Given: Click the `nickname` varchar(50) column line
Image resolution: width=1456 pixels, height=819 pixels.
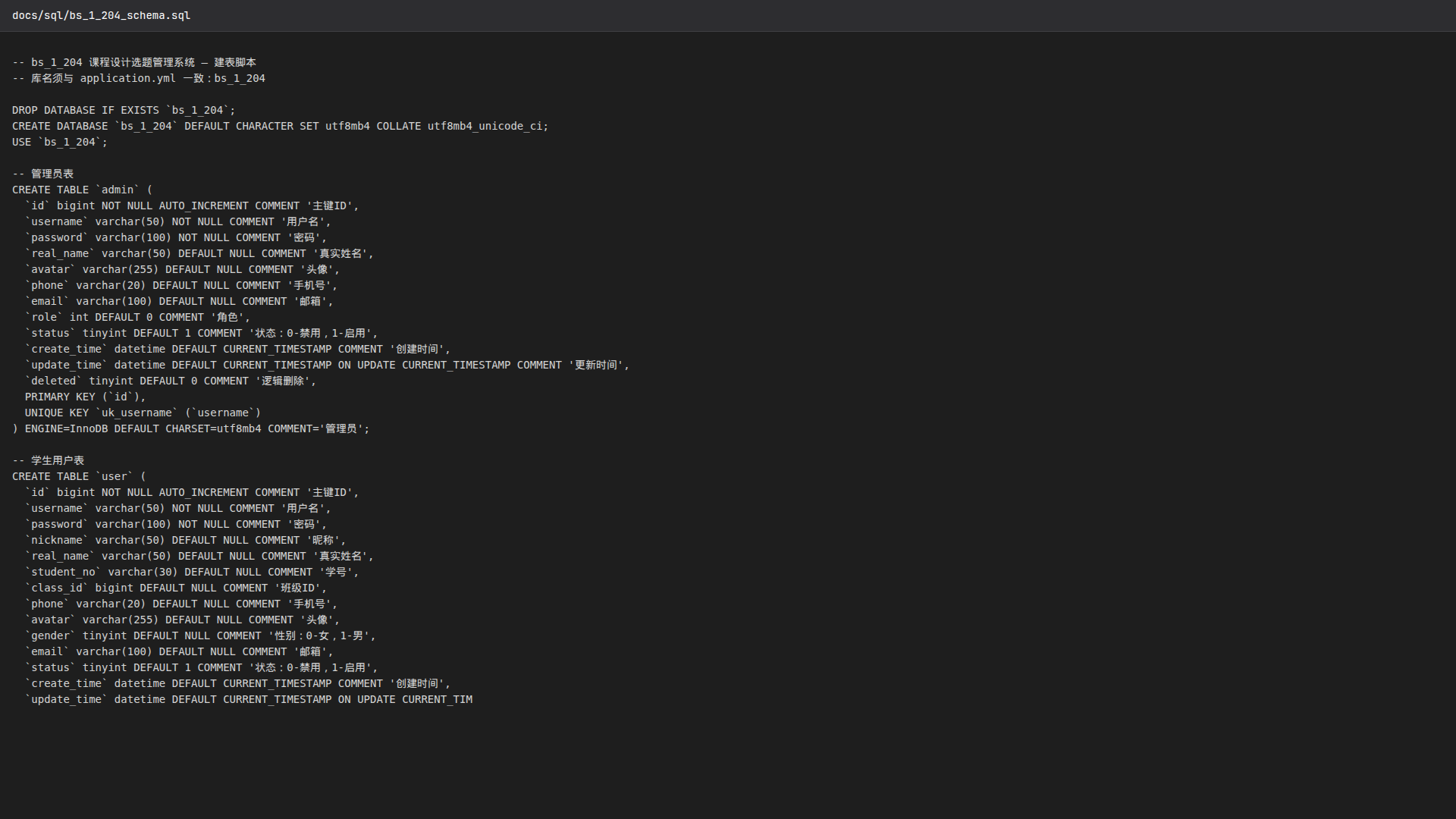Looking at the screenshot, I should [x=185, y=540].
